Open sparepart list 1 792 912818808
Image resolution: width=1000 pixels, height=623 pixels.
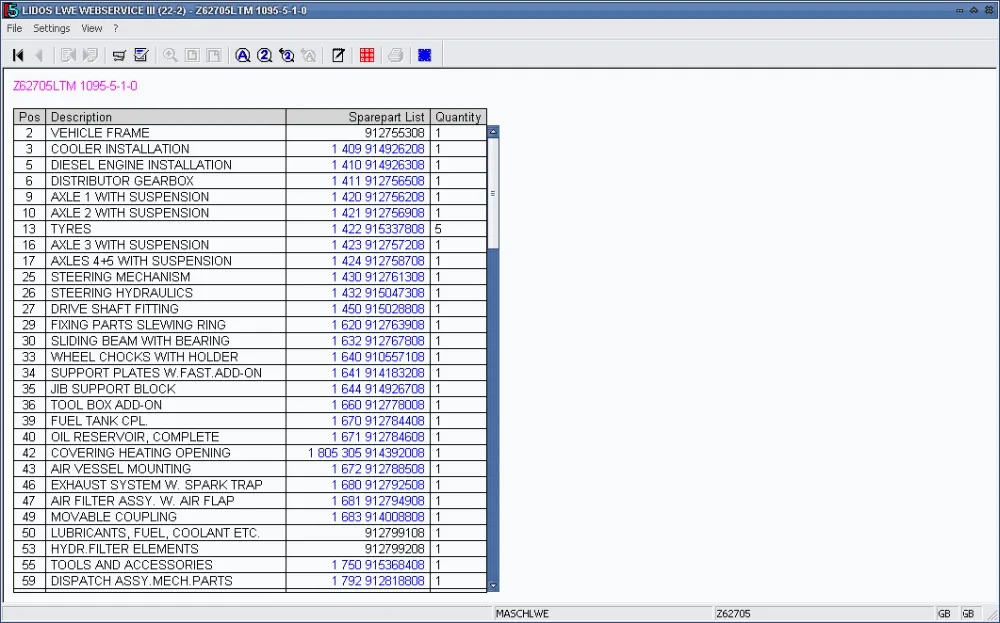[378, 581]
